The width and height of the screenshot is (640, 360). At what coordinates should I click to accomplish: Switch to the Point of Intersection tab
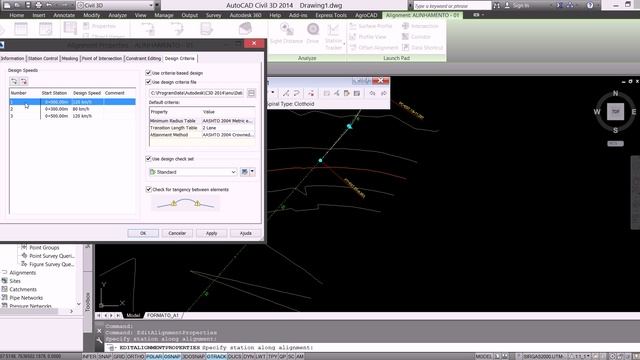102,58
